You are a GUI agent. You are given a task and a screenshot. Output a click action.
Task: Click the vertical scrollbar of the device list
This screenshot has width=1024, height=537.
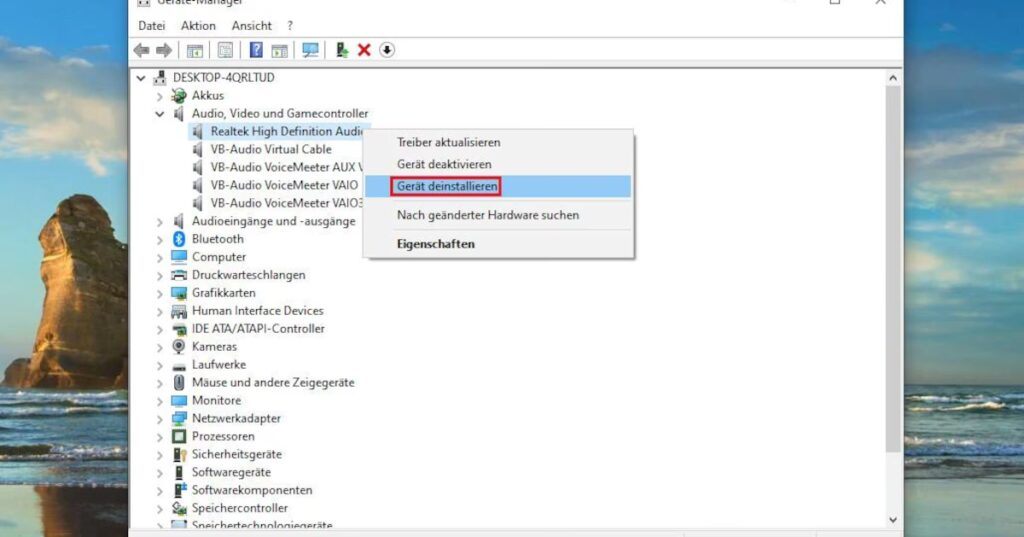coord(893,300)
